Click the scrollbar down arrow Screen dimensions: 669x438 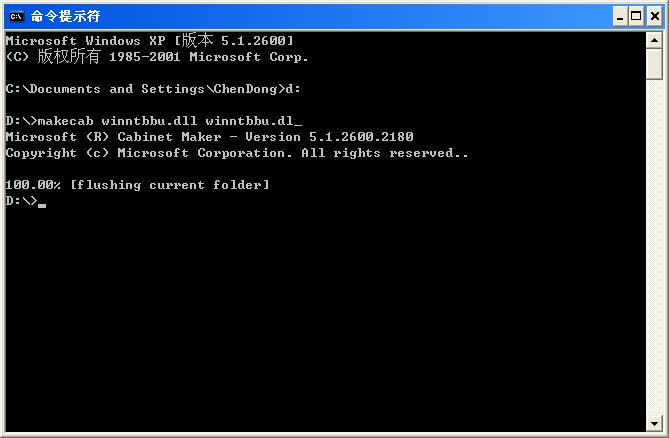(654, 423)
